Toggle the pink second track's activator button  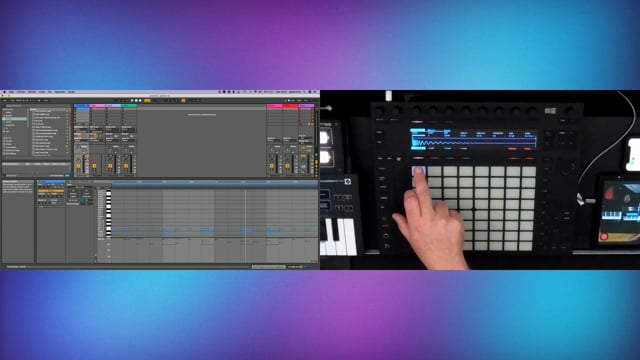pyautogui.click(x=94, y=166)
